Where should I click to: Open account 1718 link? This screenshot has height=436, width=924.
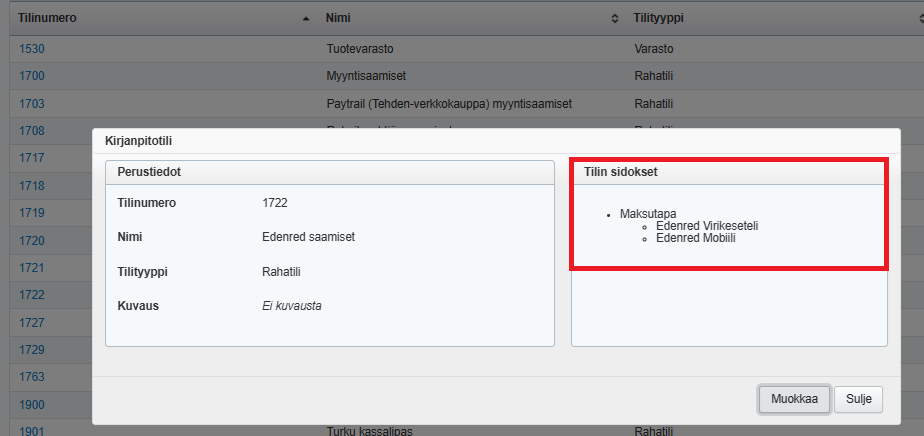[31, 186]
